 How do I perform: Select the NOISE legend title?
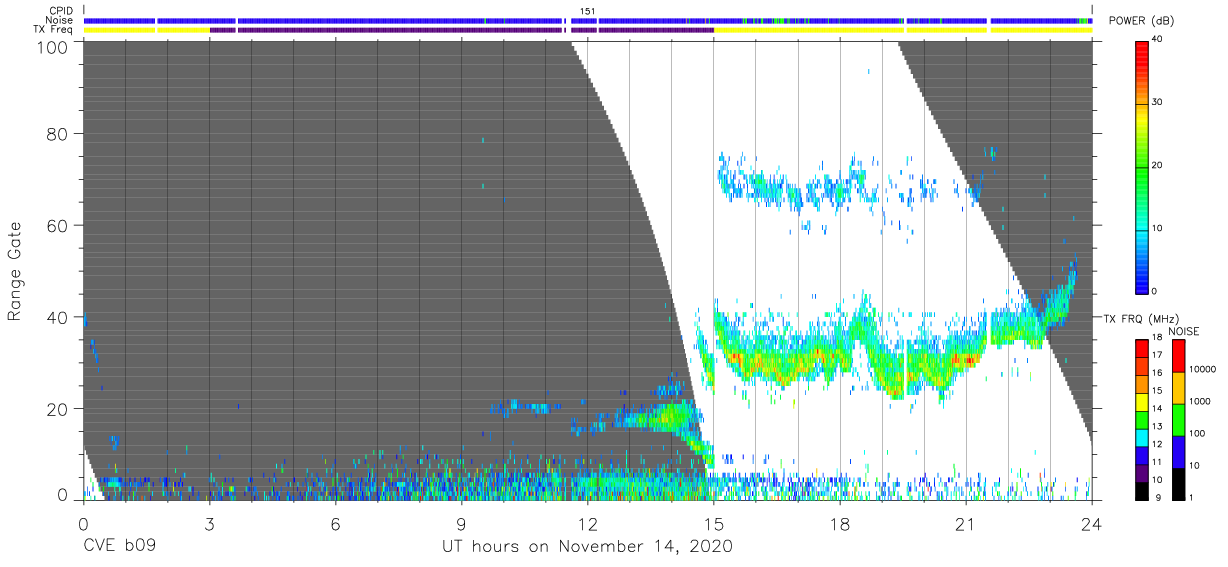1186,331
